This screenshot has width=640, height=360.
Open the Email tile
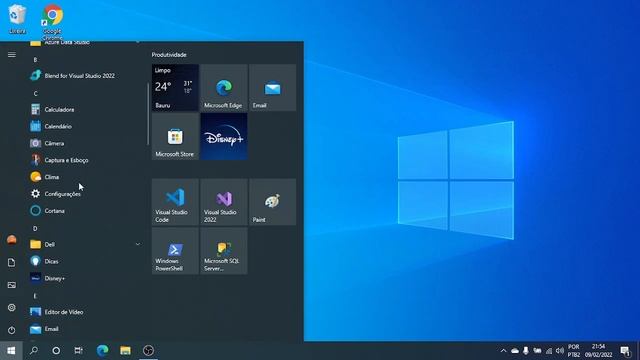(273, 87)
